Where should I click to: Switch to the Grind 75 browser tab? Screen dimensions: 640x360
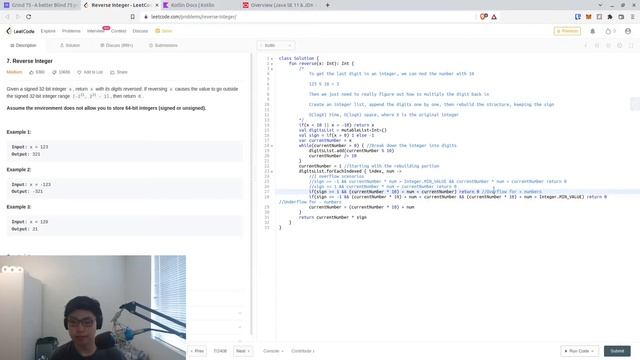pyautogui.click(x=40, y=5)
